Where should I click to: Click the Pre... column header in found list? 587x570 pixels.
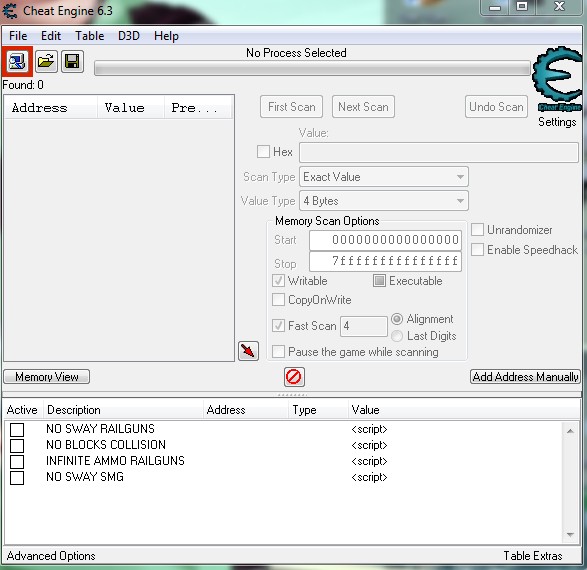(198, 108)
